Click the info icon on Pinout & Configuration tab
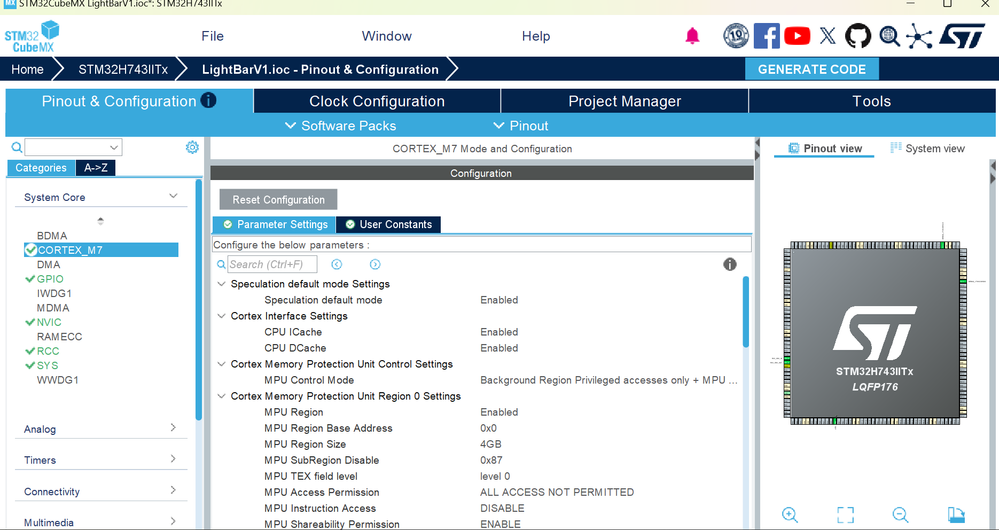The width and height of the screenshot is (999, 530). pyautogui.click(x=208, y=100)
